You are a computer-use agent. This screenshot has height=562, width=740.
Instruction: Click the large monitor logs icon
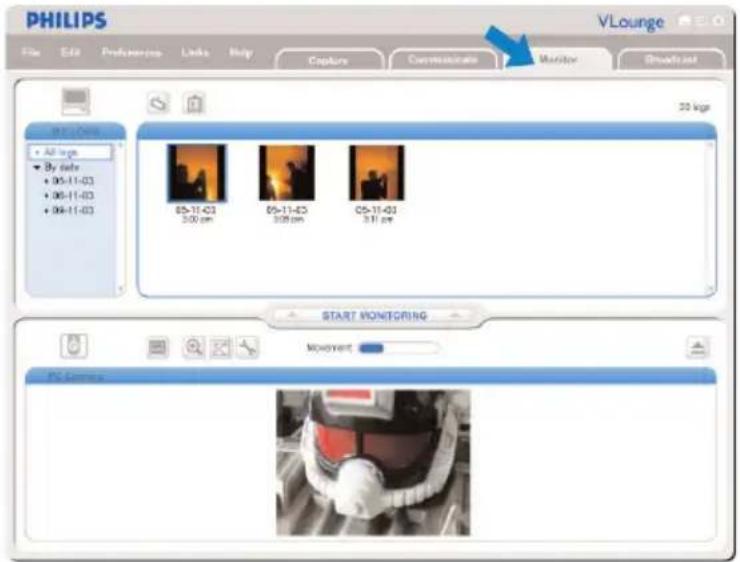pos(76,101)
